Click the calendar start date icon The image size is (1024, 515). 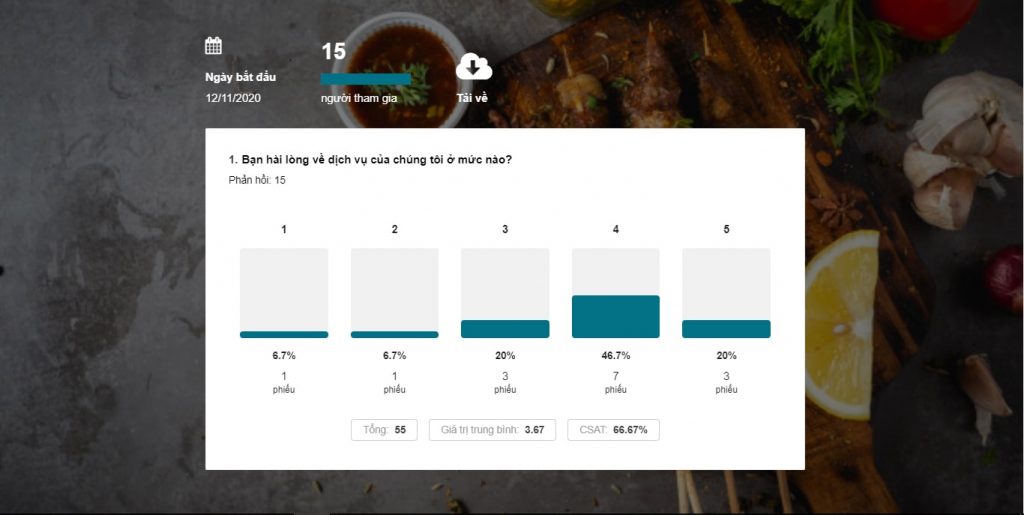(213, 46)
